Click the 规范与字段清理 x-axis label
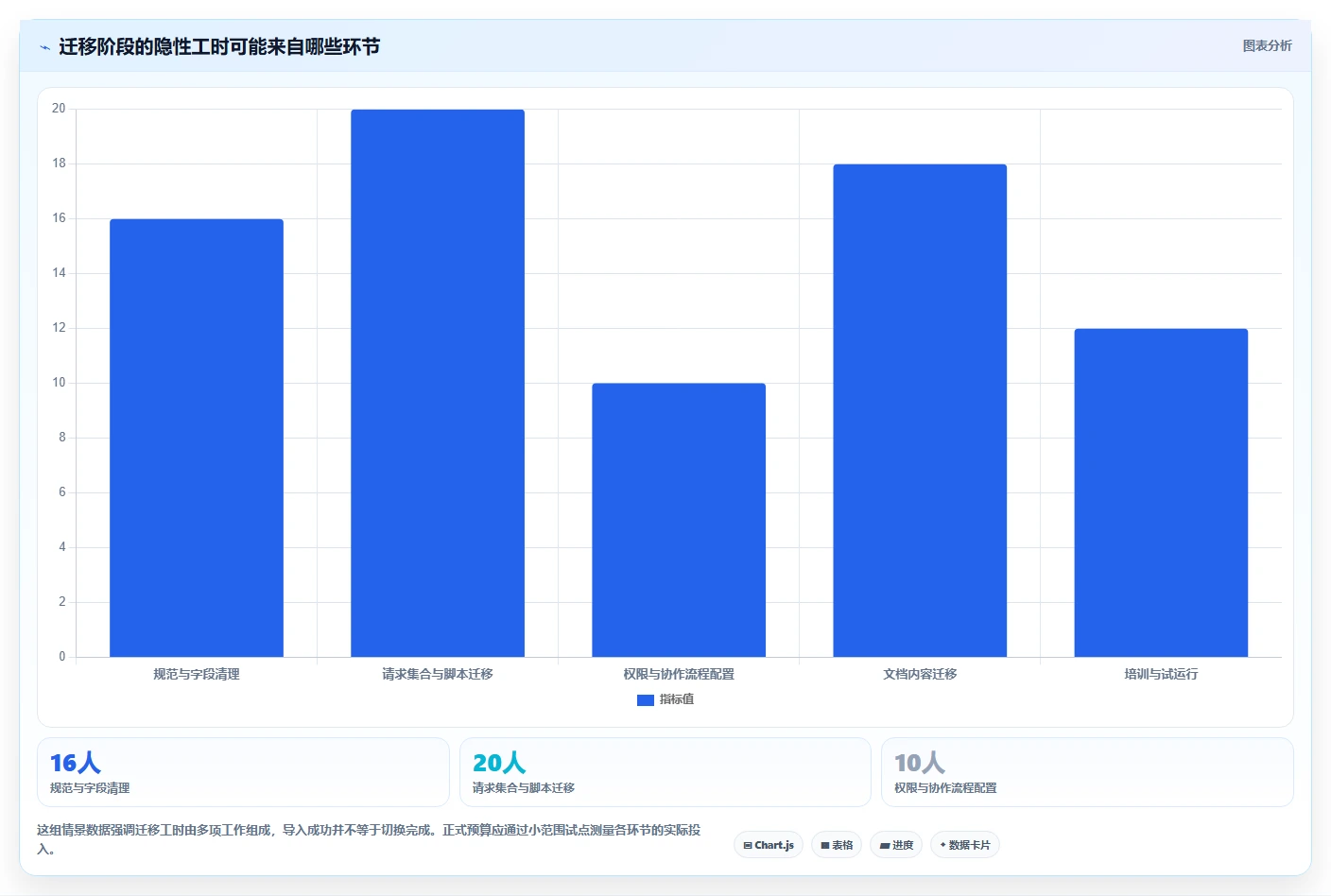1331x896 pixels. tap(197, 674)
